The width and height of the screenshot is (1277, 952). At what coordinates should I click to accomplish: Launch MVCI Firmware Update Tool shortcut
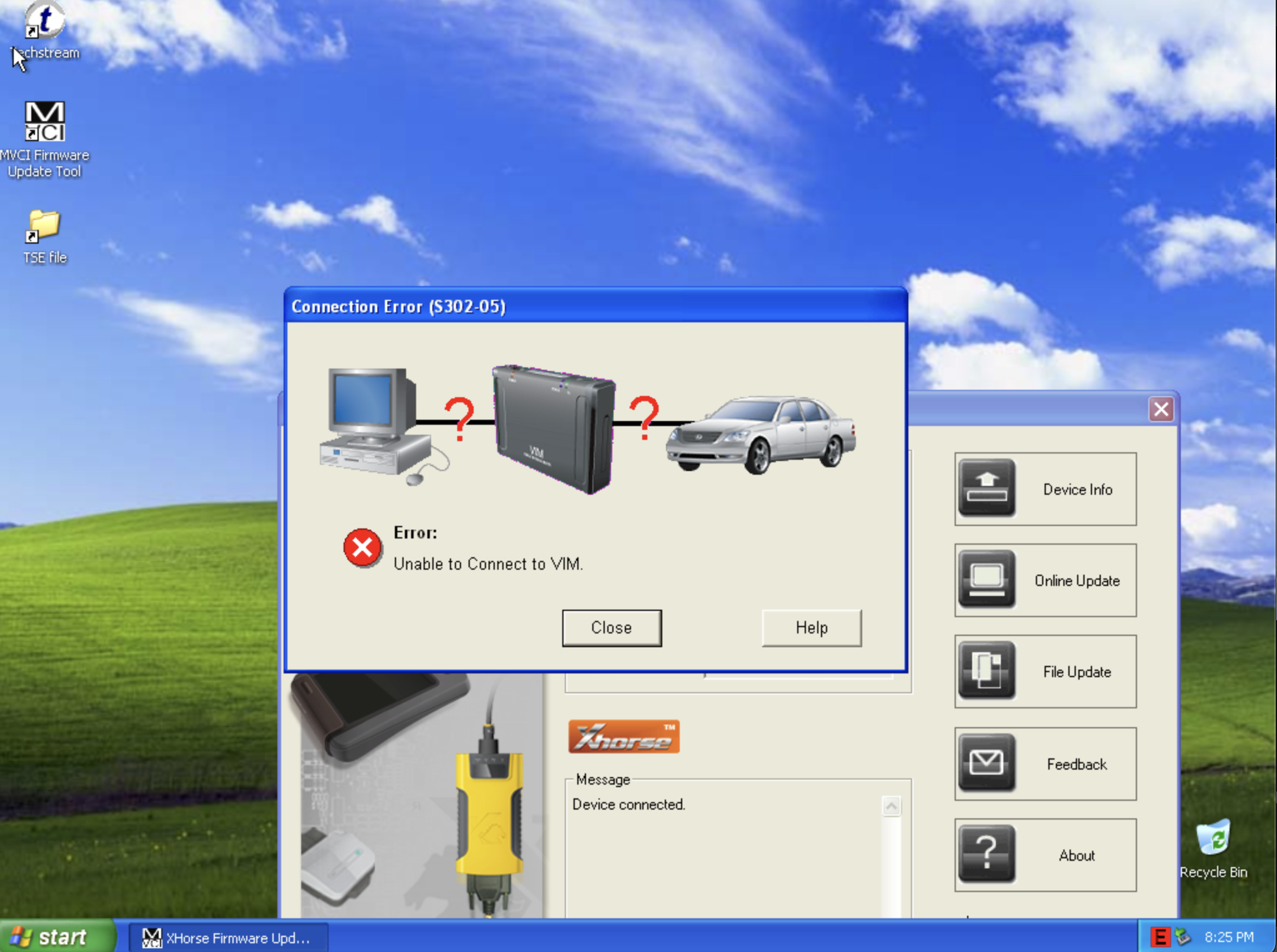44,121
